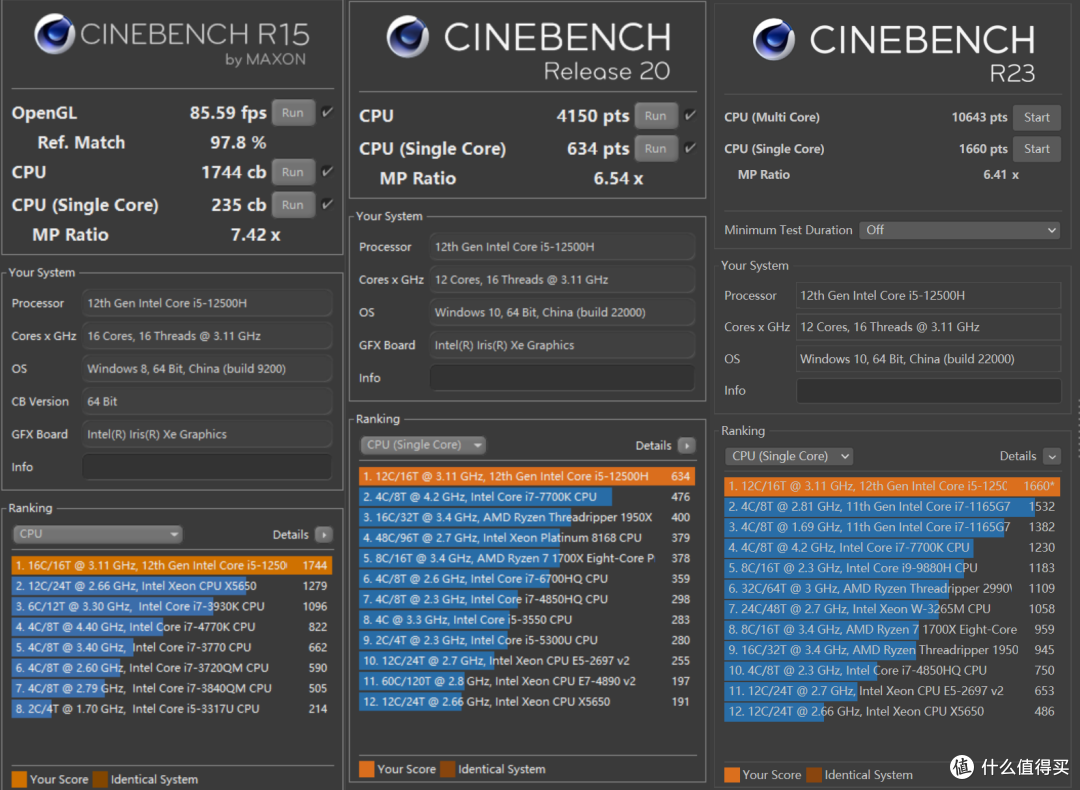Select the Core i5-3317U row in R15

172,709
